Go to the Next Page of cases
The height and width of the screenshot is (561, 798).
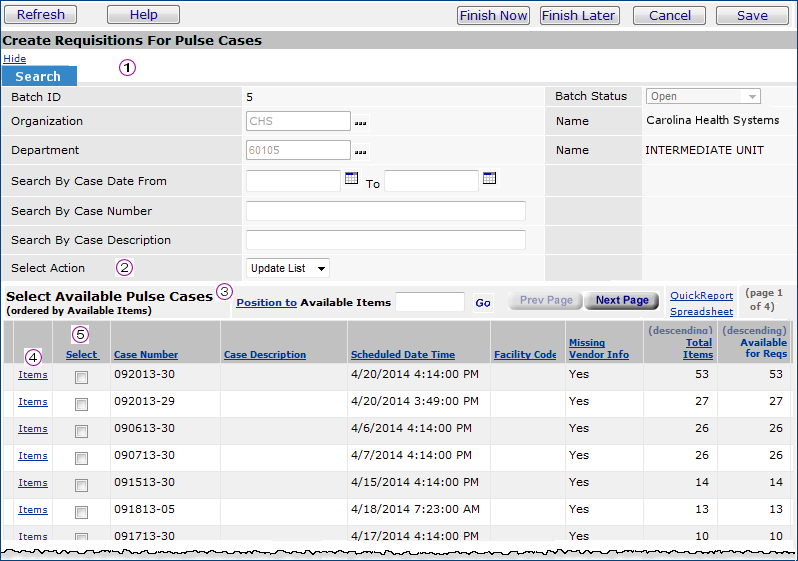pos(621,300)
